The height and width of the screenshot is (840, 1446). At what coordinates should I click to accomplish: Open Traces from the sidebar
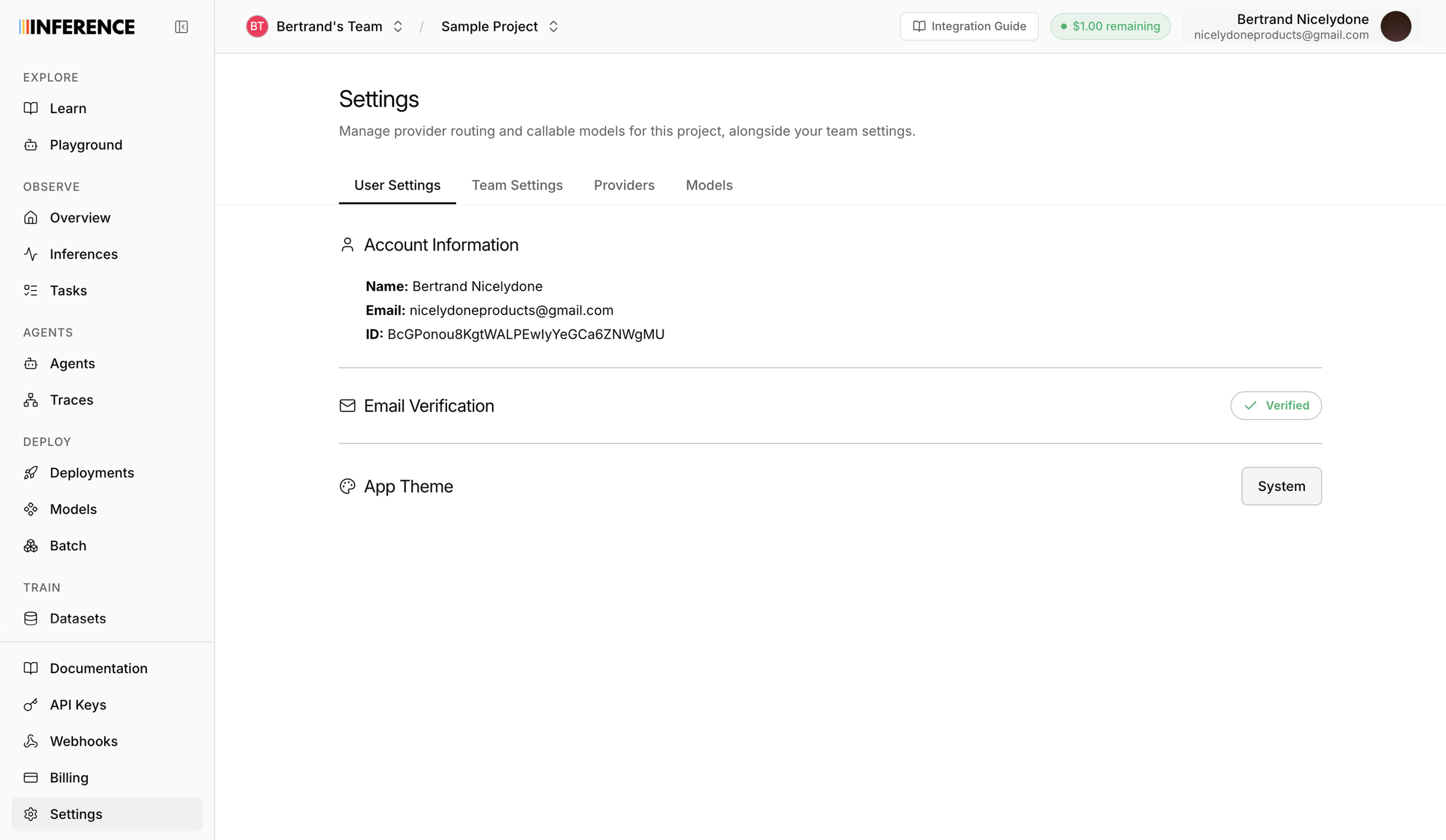107,400
